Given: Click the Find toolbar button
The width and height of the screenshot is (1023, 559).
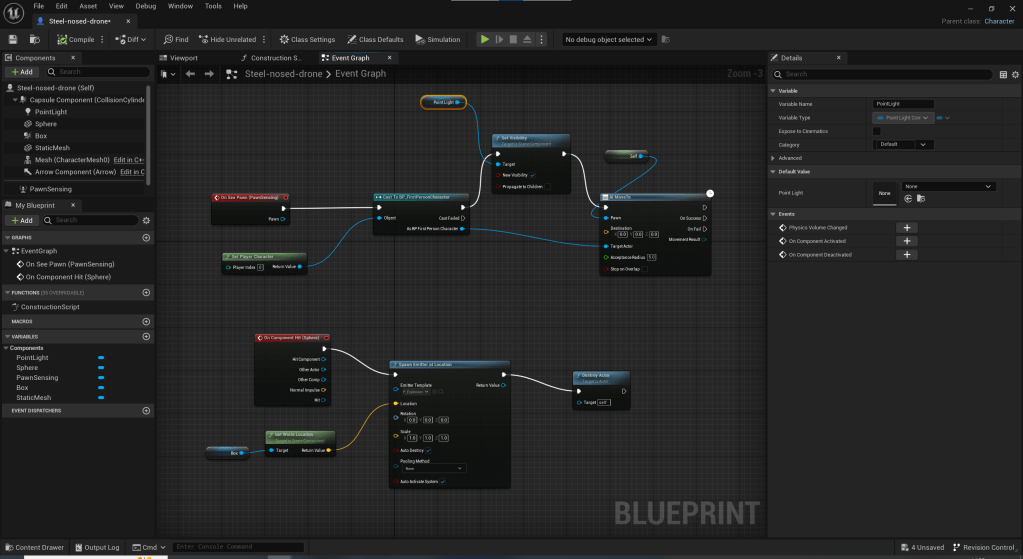Looking at the screenshot, I should (175, 40).
